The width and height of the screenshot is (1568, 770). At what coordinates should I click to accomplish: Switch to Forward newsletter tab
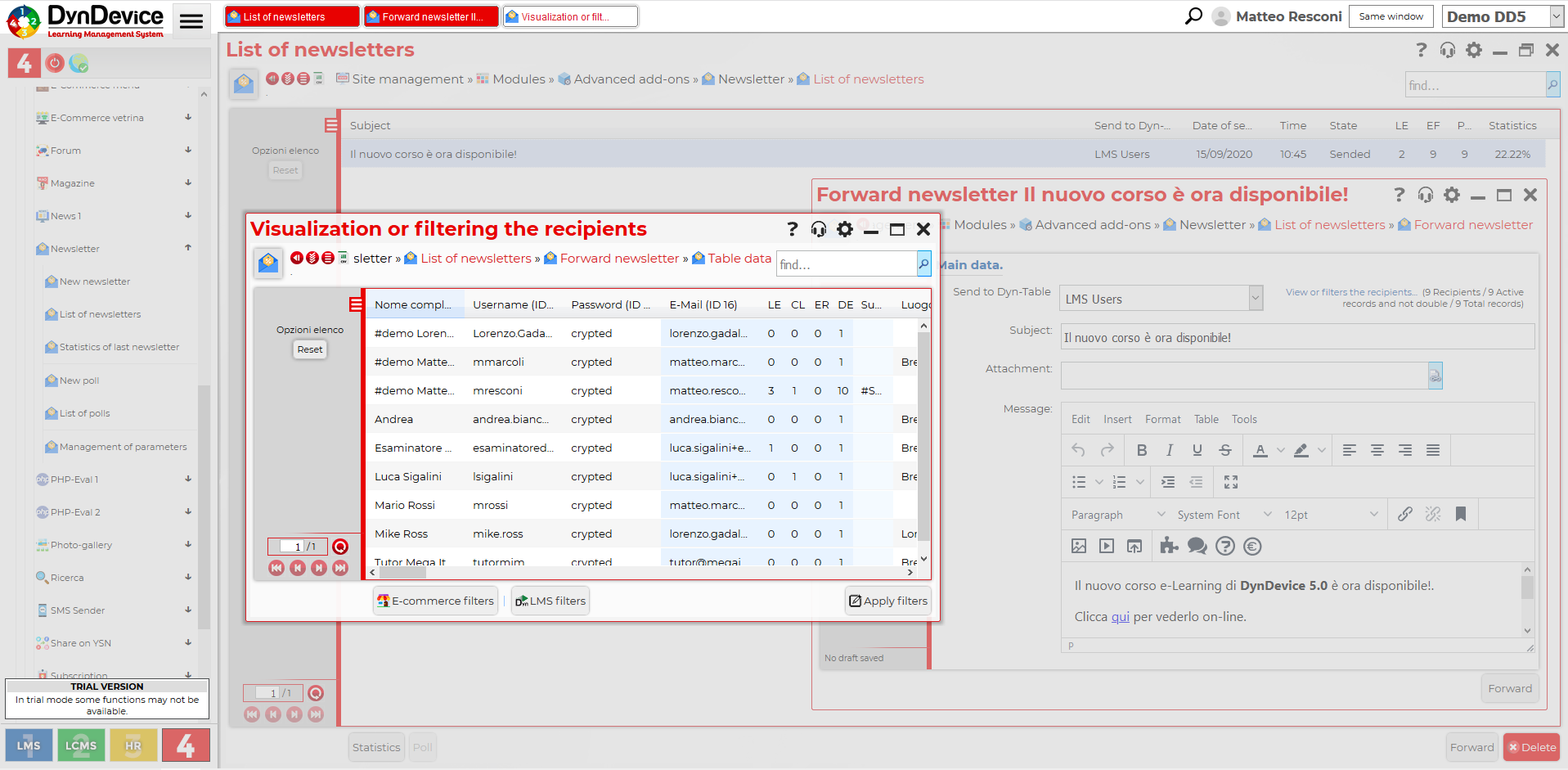pyautogui.click(x=431, y=16)
